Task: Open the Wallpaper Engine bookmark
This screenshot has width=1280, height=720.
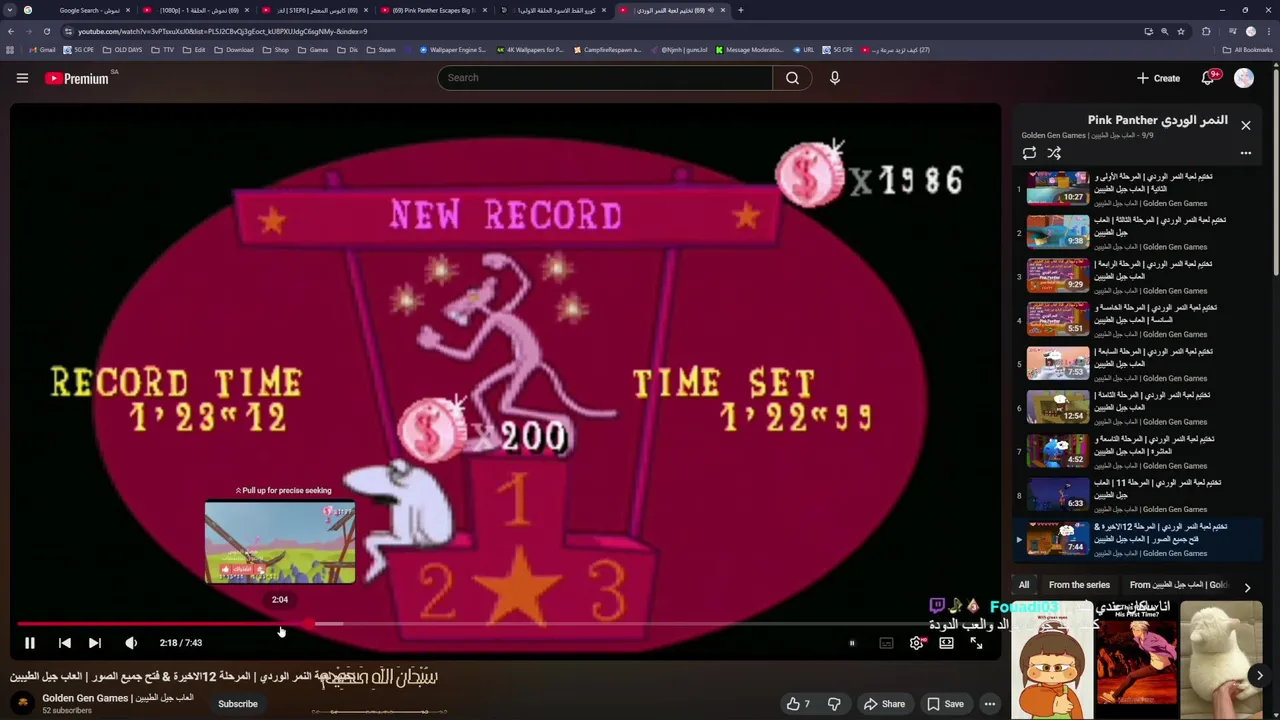Action: 452,50
